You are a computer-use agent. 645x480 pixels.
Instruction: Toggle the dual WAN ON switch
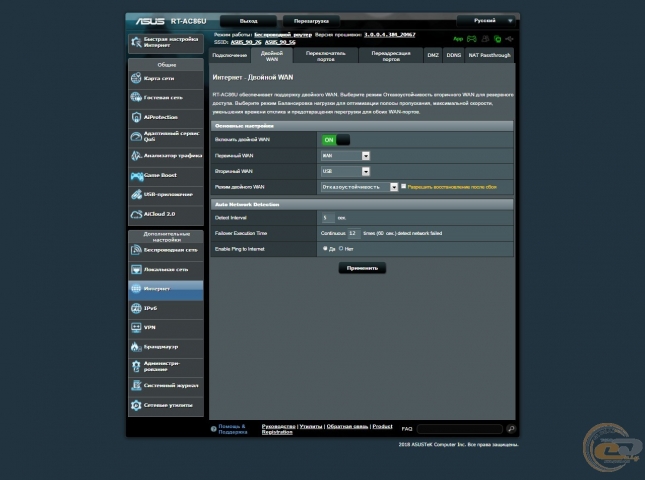[x=336, y=140]
